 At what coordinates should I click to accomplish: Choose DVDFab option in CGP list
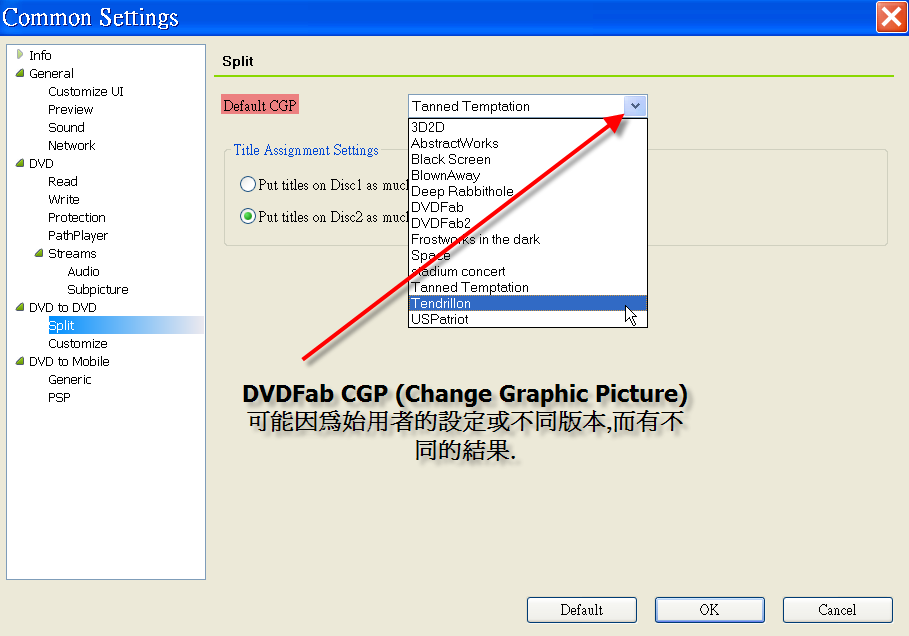(x=528, y=207)
